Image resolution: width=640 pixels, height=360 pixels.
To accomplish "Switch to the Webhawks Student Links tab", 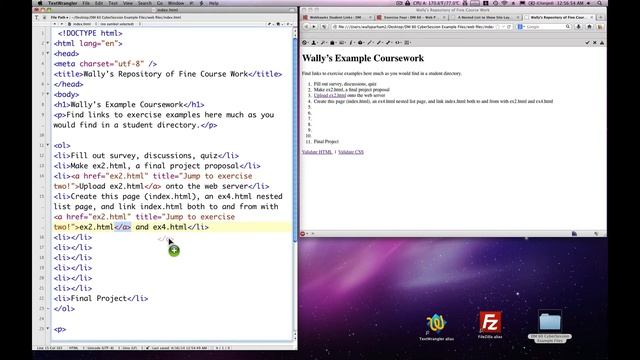I will [338, 18].
